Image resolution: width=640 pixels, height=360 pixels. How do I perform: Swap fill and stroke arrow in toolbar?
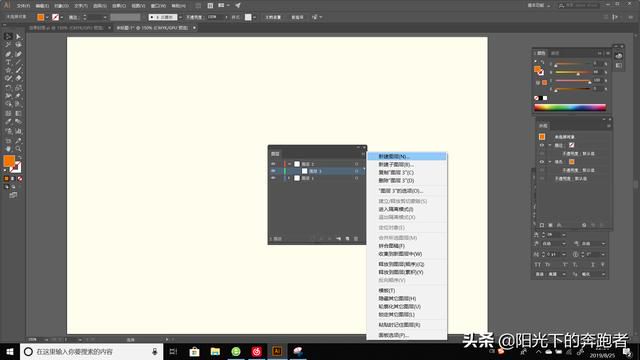pos(19,157)
